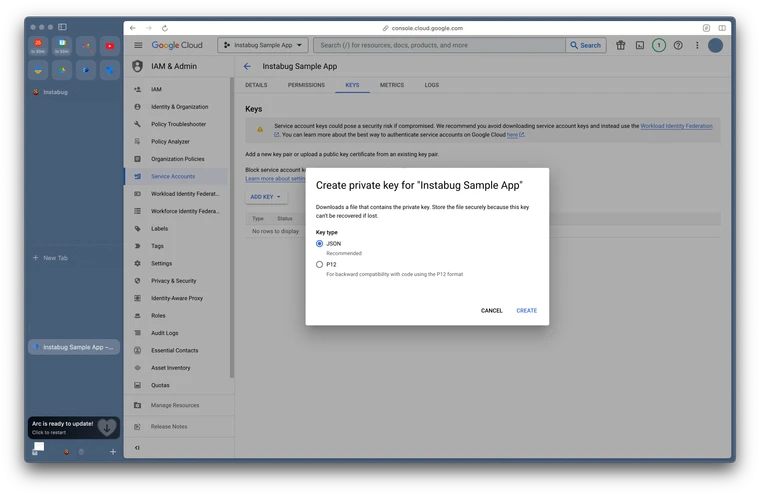Activate Cloud Shell terminal icon
Image resolution: width=760 pixels, height=495 pixels.
(640, 45)
